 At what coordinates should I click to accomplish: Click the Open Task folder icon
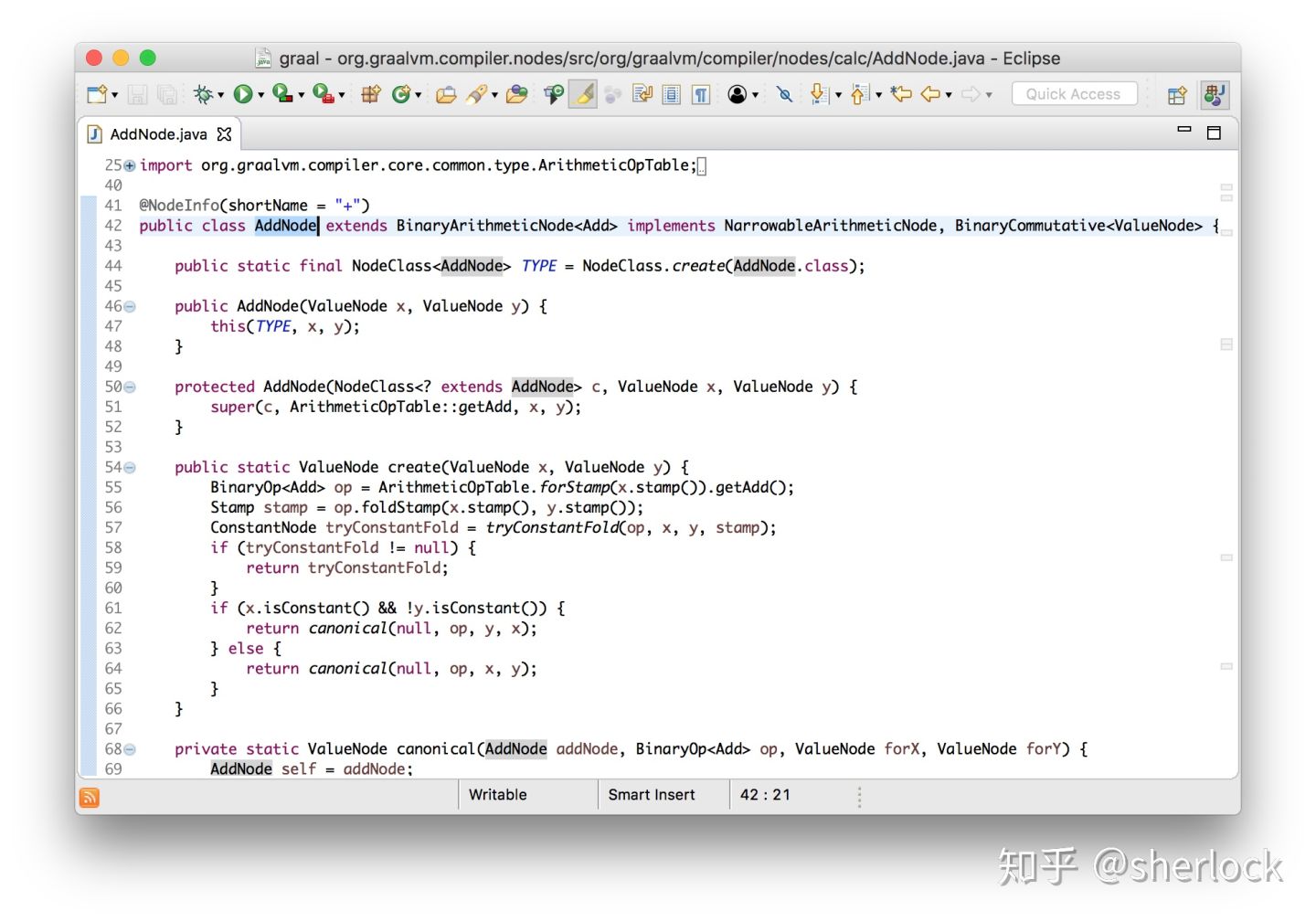click(517, 94)
